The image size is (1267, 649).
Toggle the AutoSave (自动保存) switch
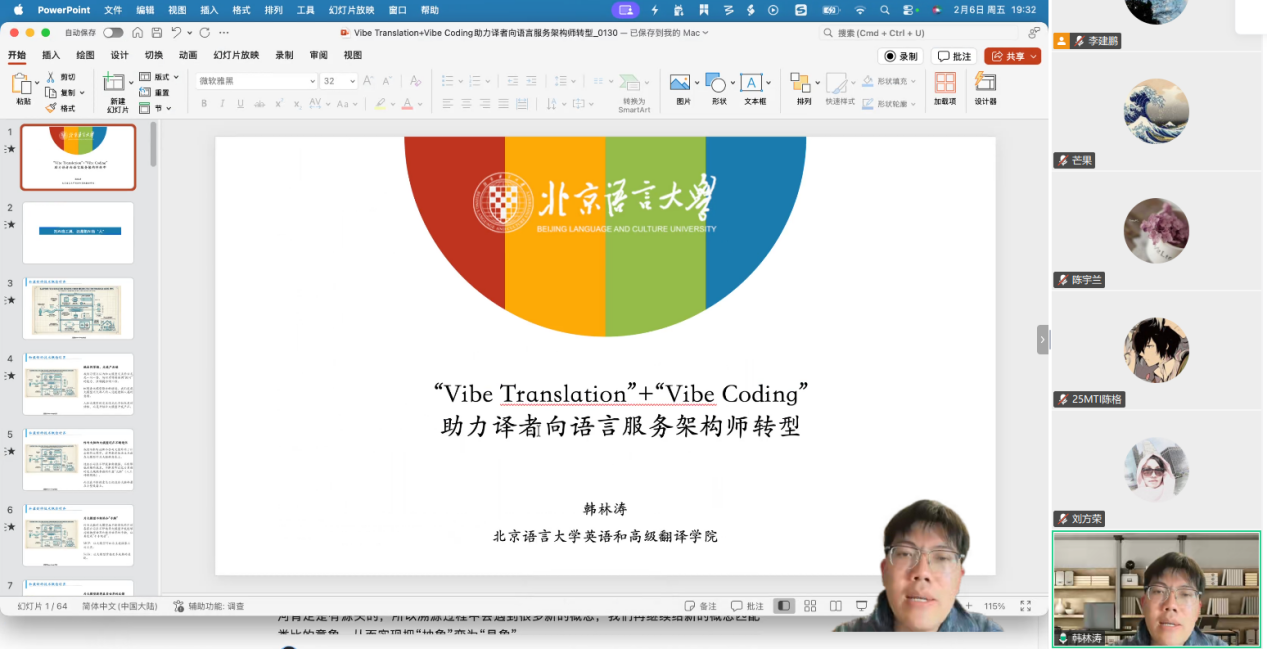coord(113,33)
